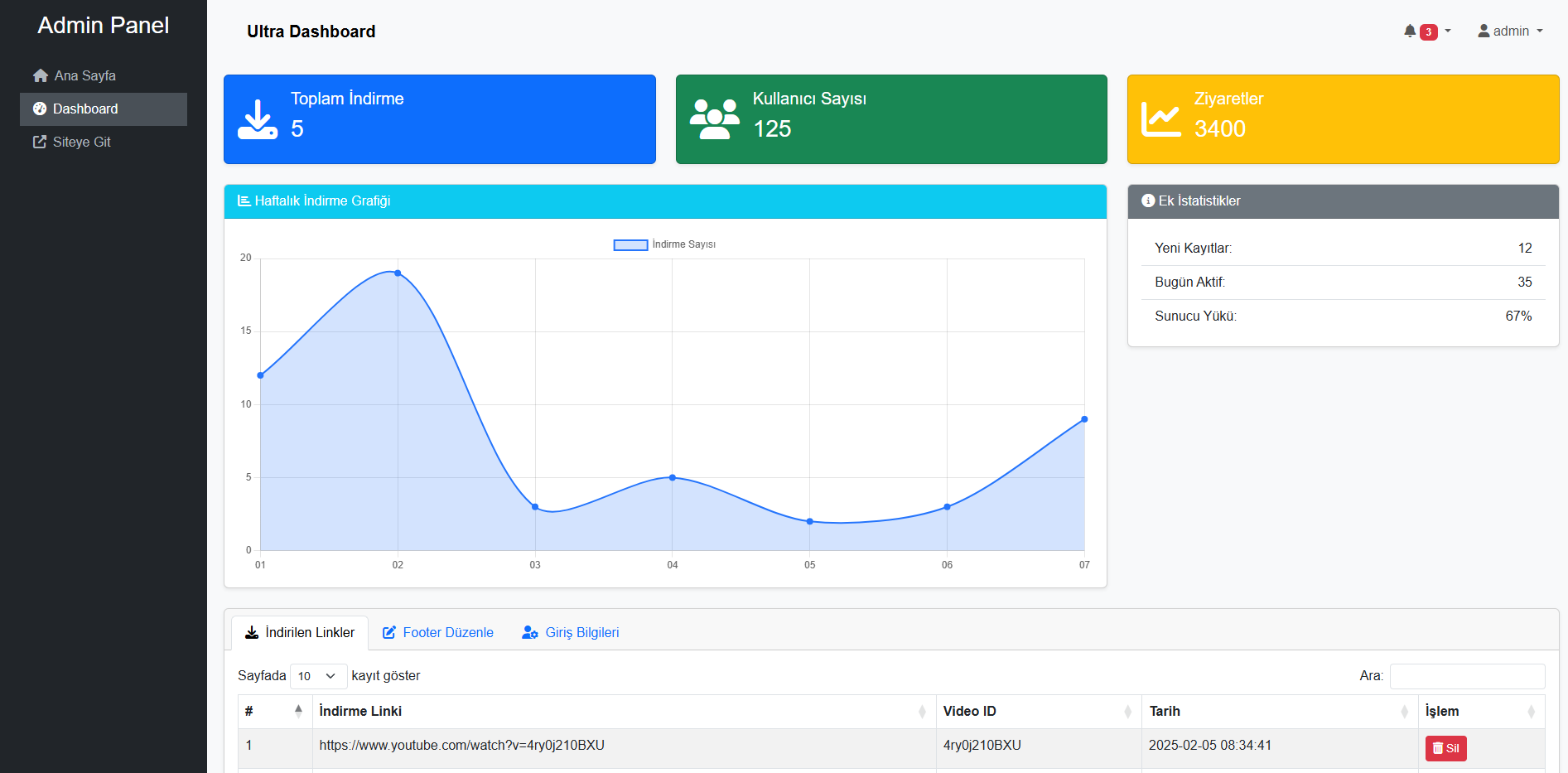Sort by İndirme Linki column arrows
1568x773 pixels.
[922, 712]
